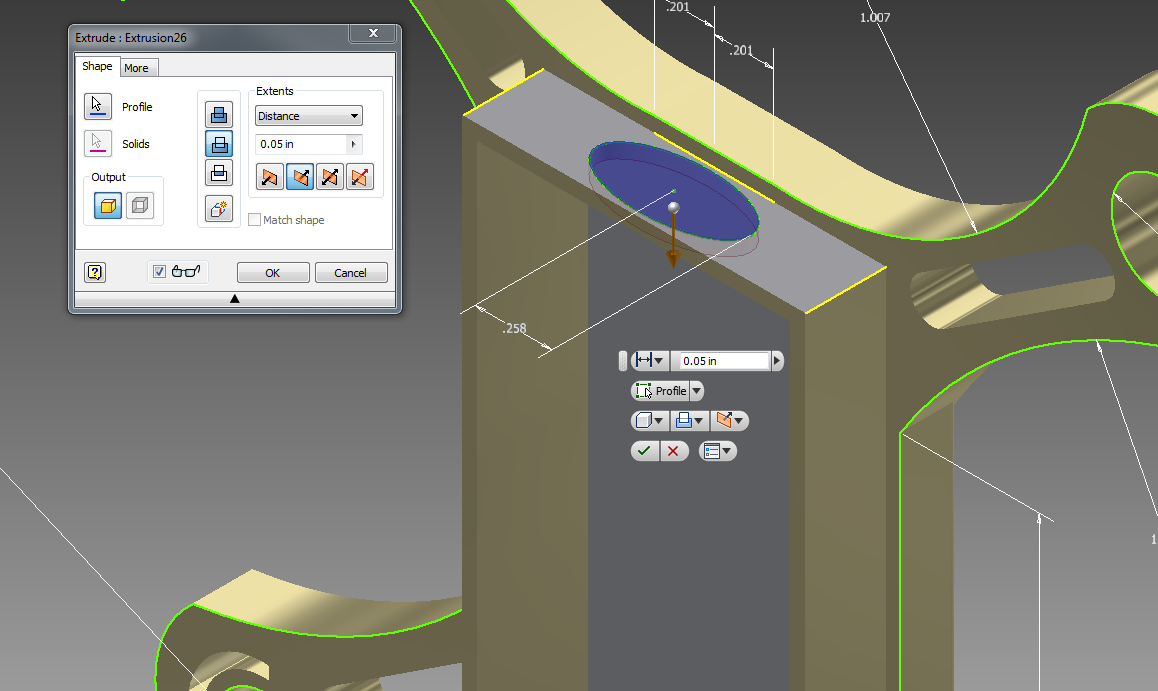1158x691 pixels.
Task: Choose Solid output type
Action: pos(108,205)
